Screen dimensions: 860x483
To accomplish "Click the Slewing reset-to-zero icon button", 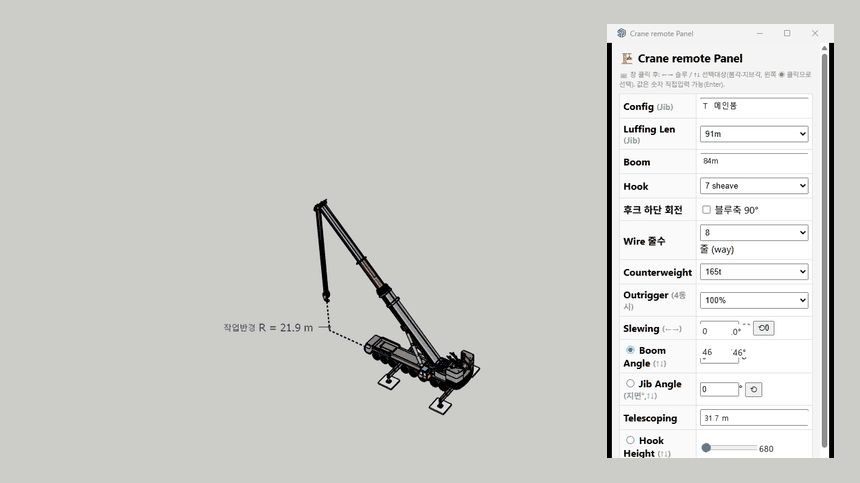I will click(763, 328).
